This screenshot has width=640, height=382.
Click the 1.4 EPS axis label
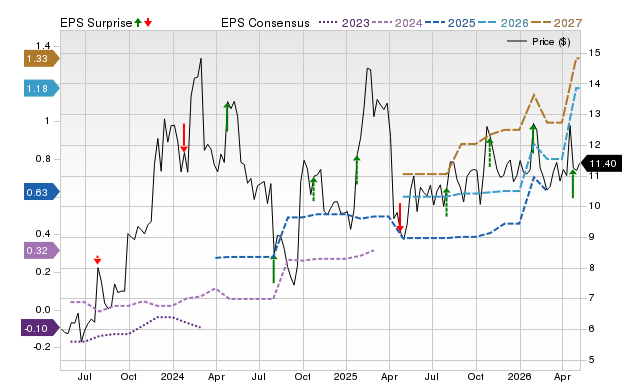point(43,46)
